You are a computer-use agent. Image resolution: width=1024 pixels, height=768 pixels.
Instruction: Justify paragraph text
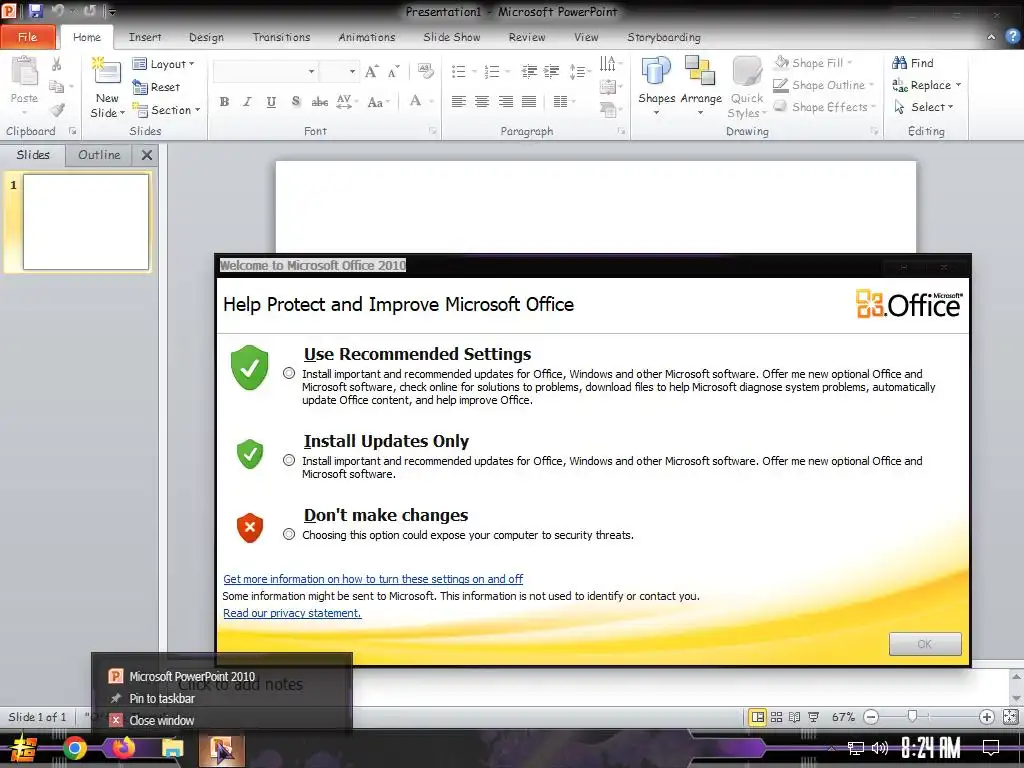[529, 101]
